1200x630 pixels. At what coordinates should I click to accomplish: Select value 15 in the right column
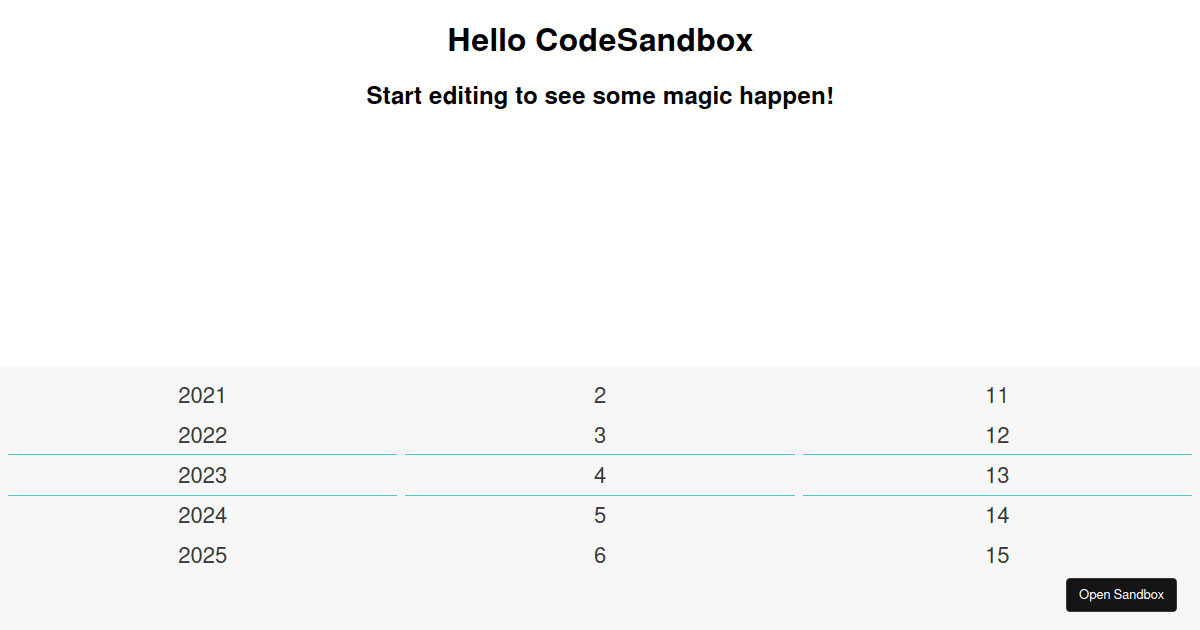[998, 555]
